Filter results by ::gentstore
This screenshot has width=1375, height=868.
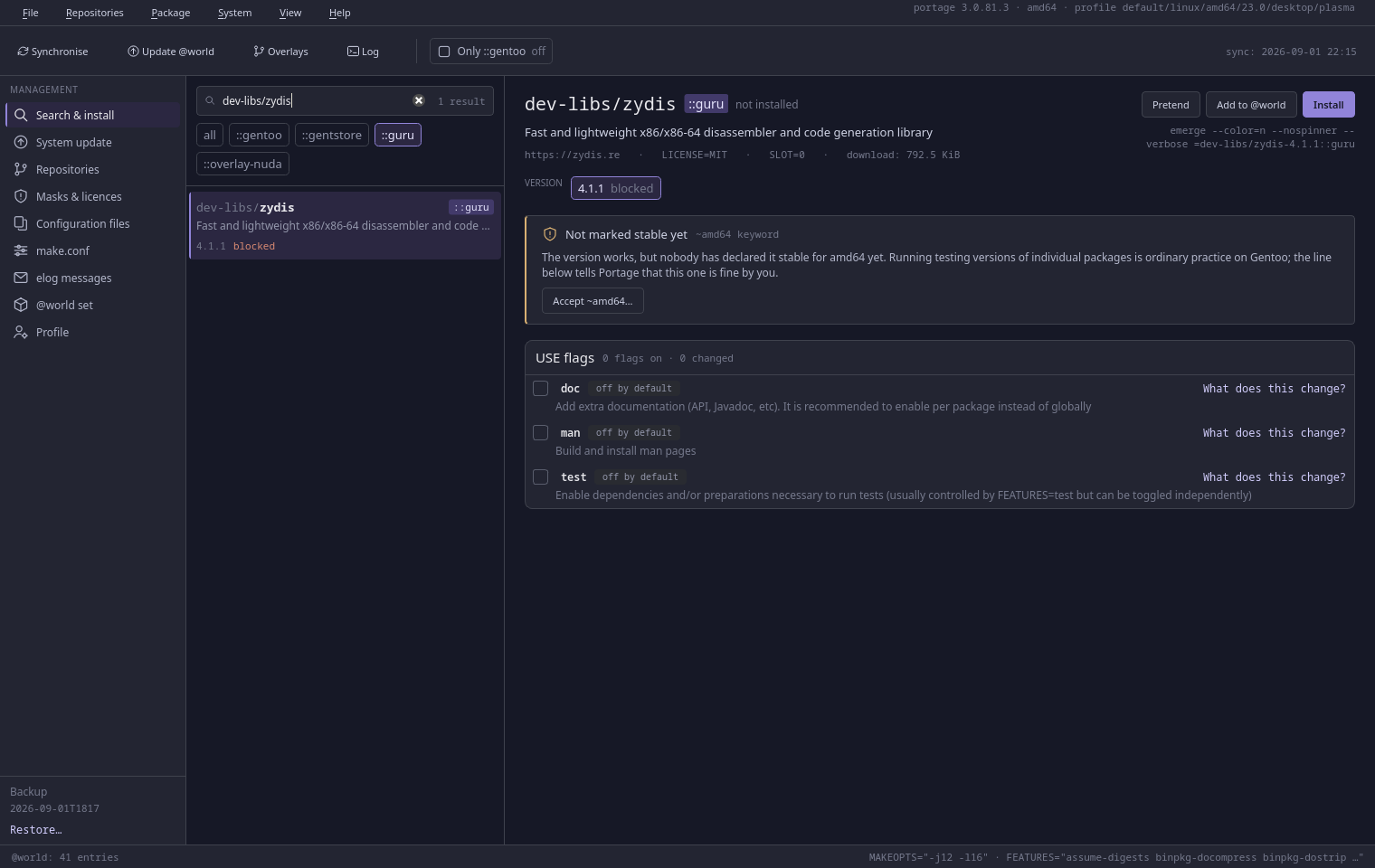point(332,135)
